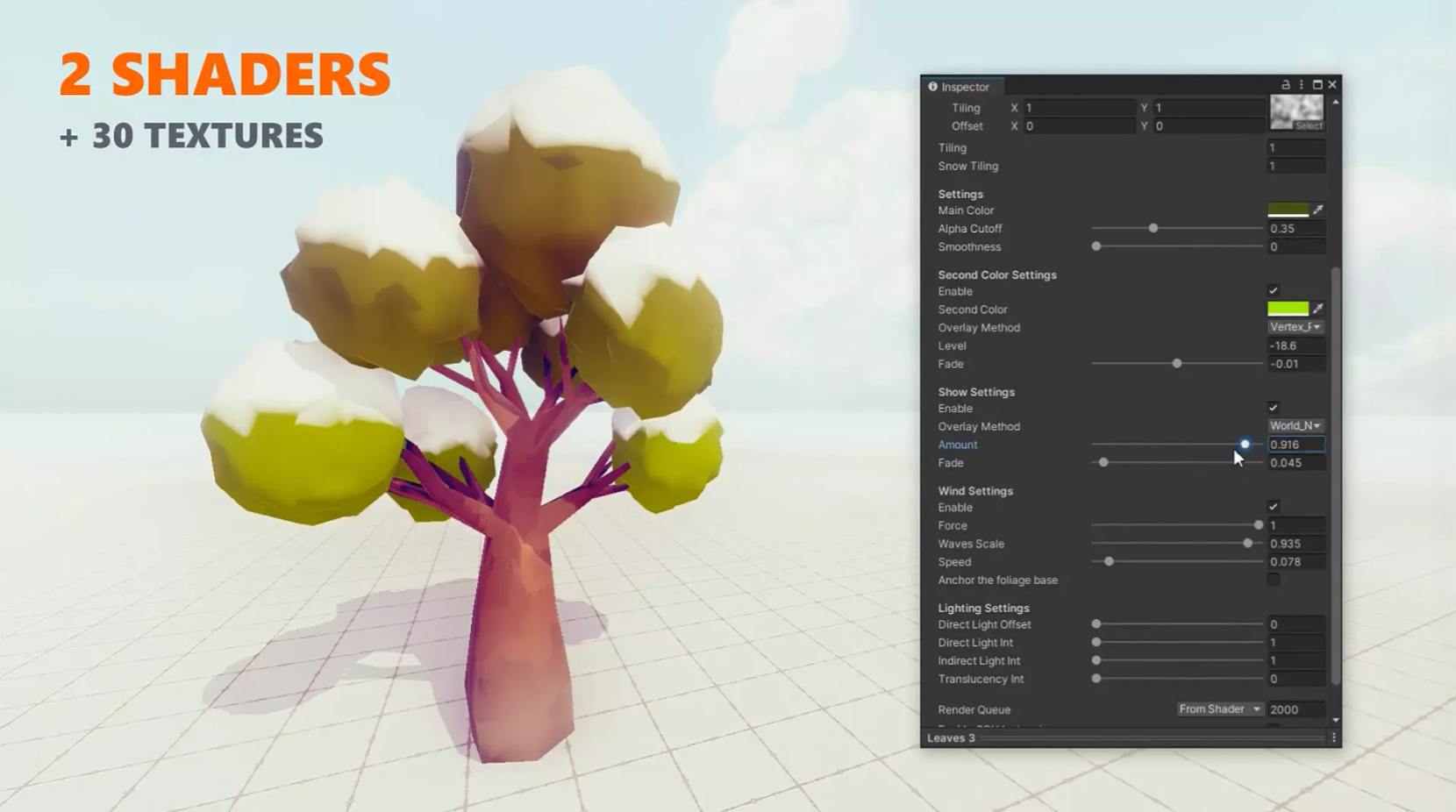Open the Inspector three-dot options menu
The height and width of the screenshot is (812, 1456).
point(1302,85)
